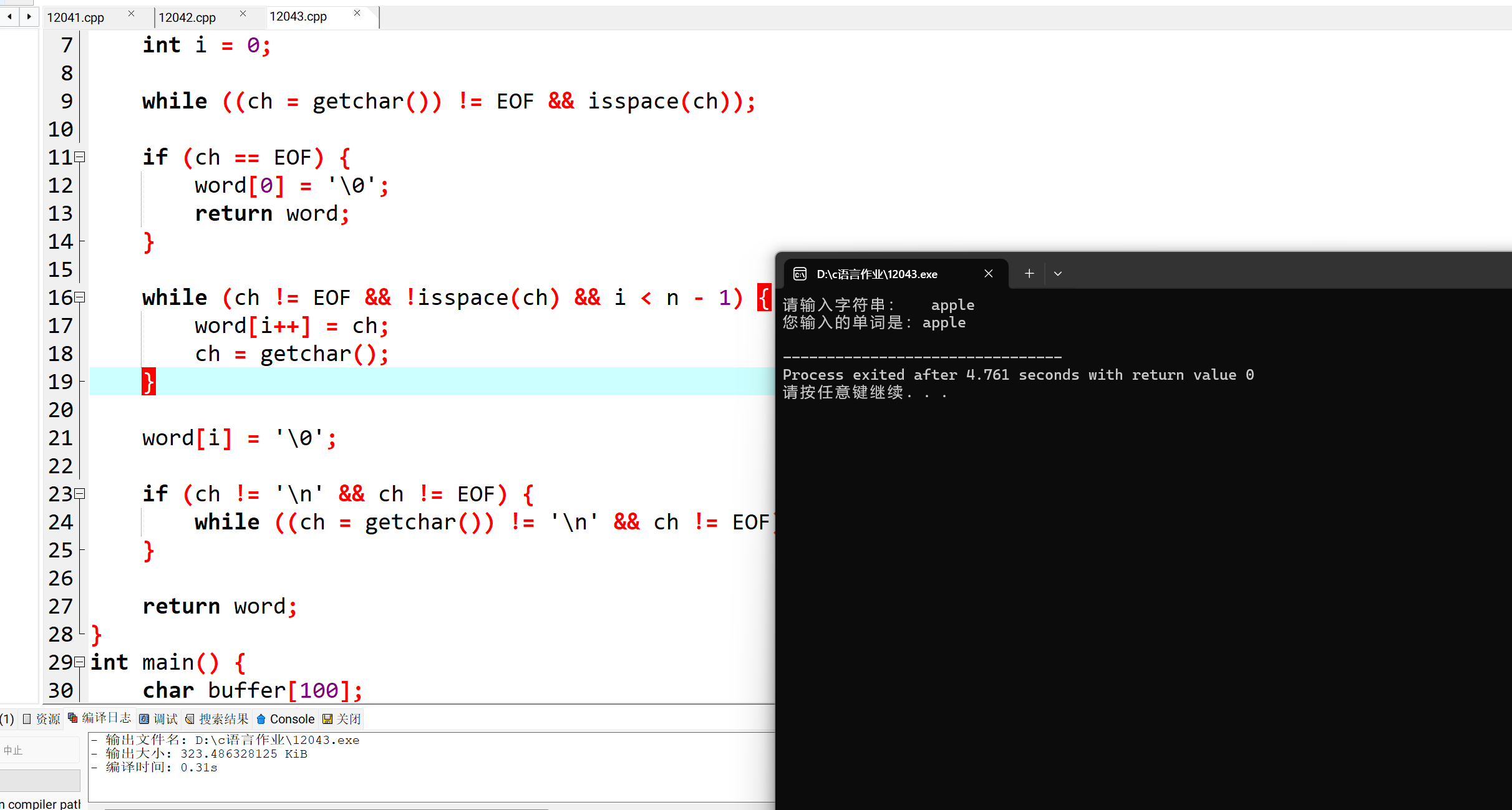
Task: Close the 12041.cpp tab
Action: coord(131,14)
